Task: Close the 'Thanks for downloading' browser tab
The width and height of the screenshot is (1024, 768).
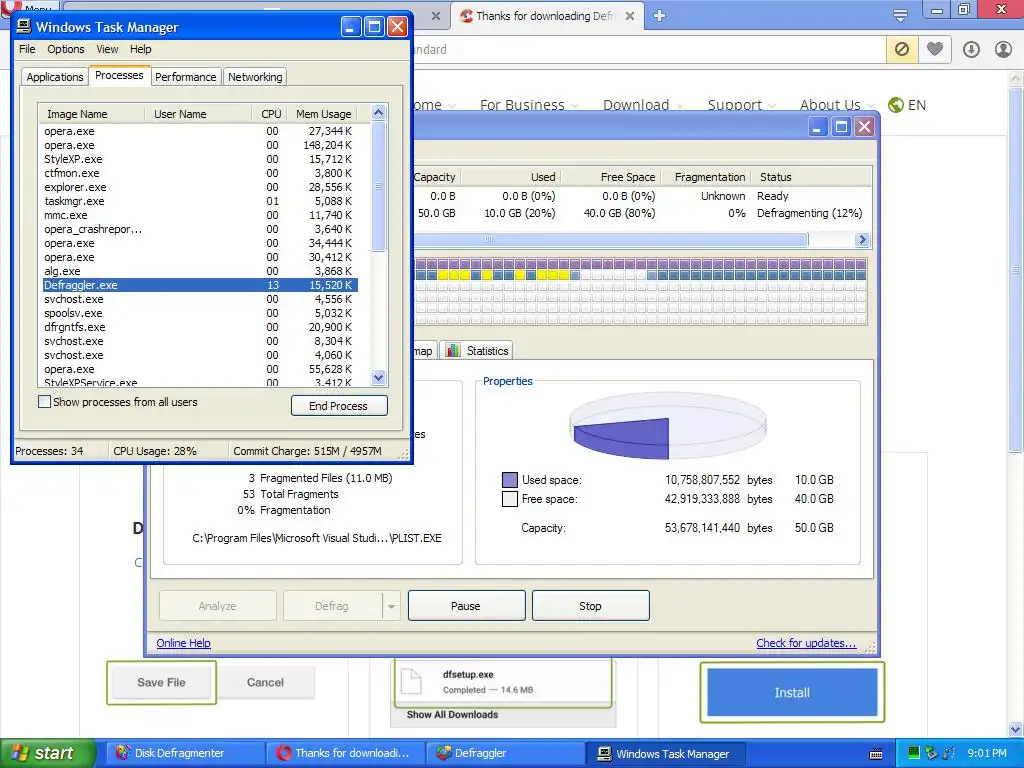Action: coord(630,16)
